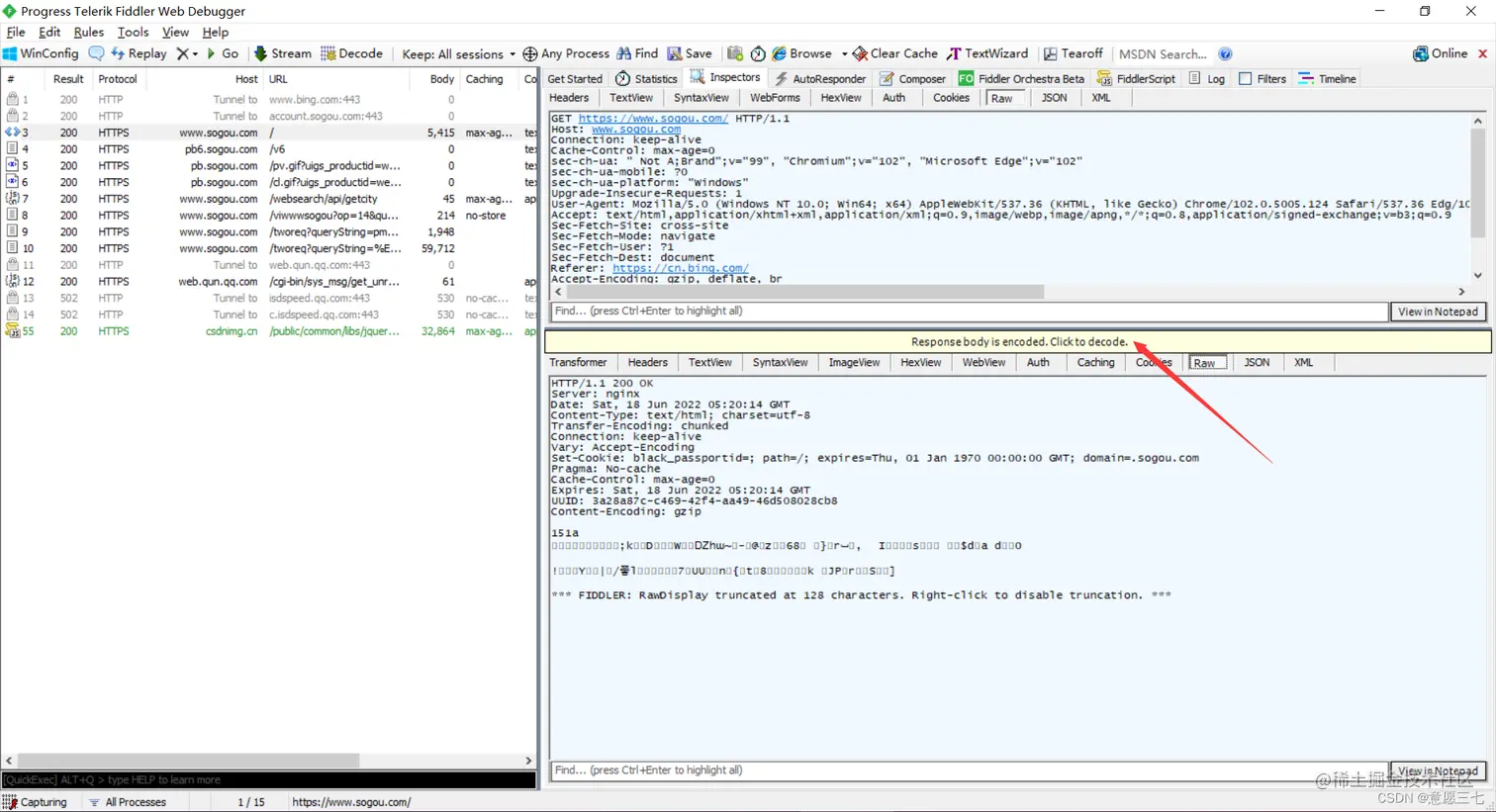The width and height of the screenshot is (1496, 812).
Task: Open WinConfig from the toolbar
Action: 41,53
